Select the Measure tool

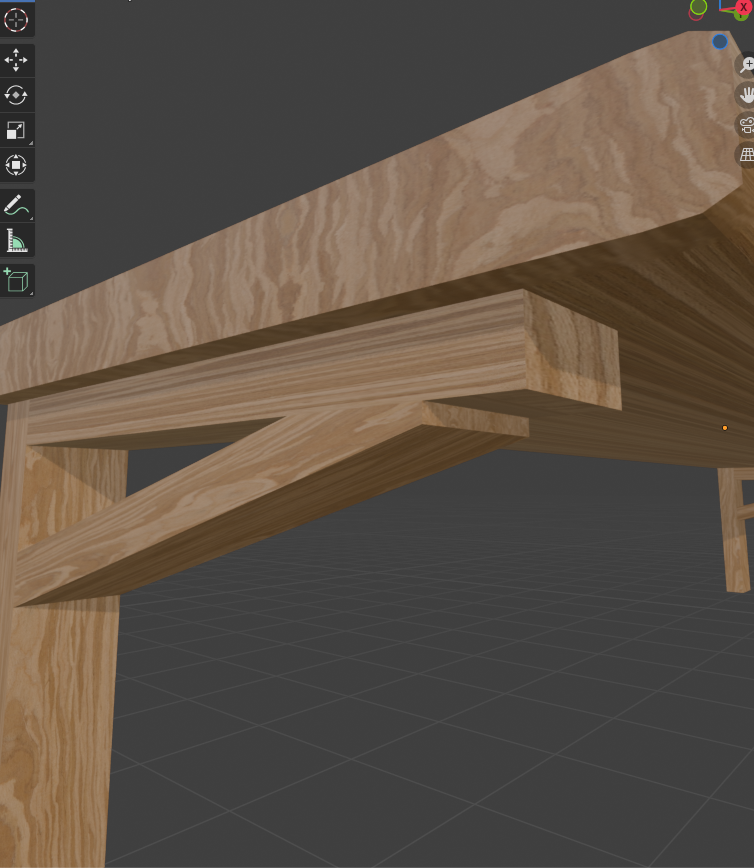[16, 240]
